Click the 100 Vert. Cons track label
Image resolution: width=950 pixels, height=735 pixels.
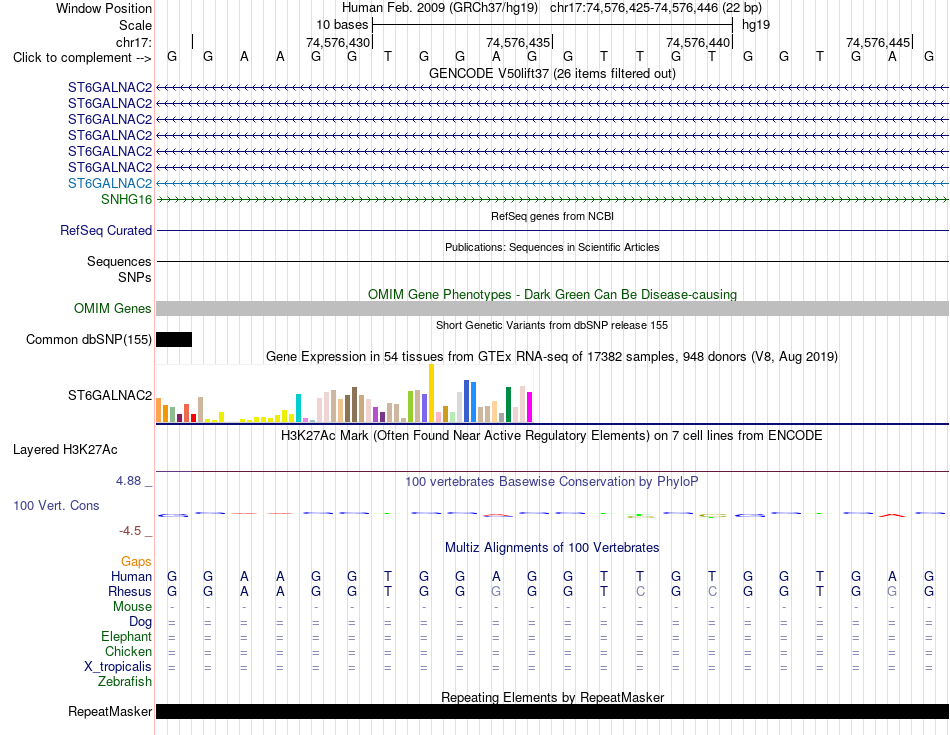(x=56, y=505)
